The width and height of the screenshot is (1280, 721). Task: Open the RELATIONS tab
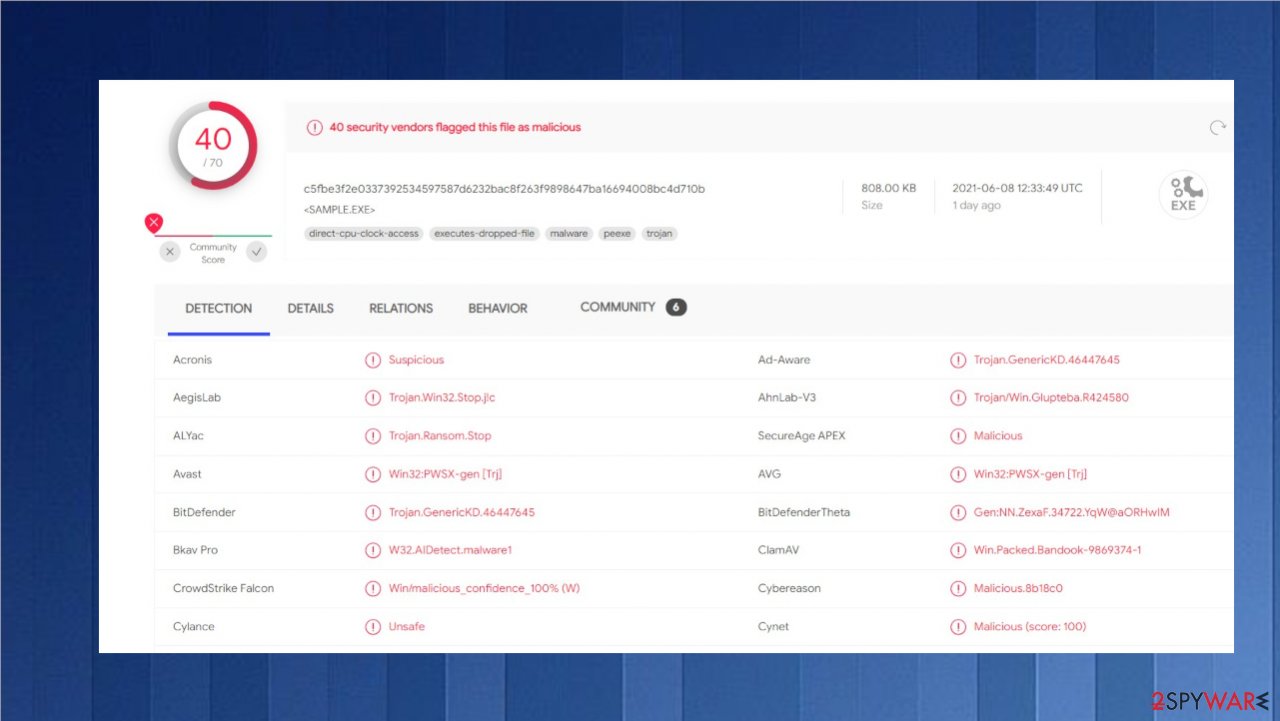(401, 308)
